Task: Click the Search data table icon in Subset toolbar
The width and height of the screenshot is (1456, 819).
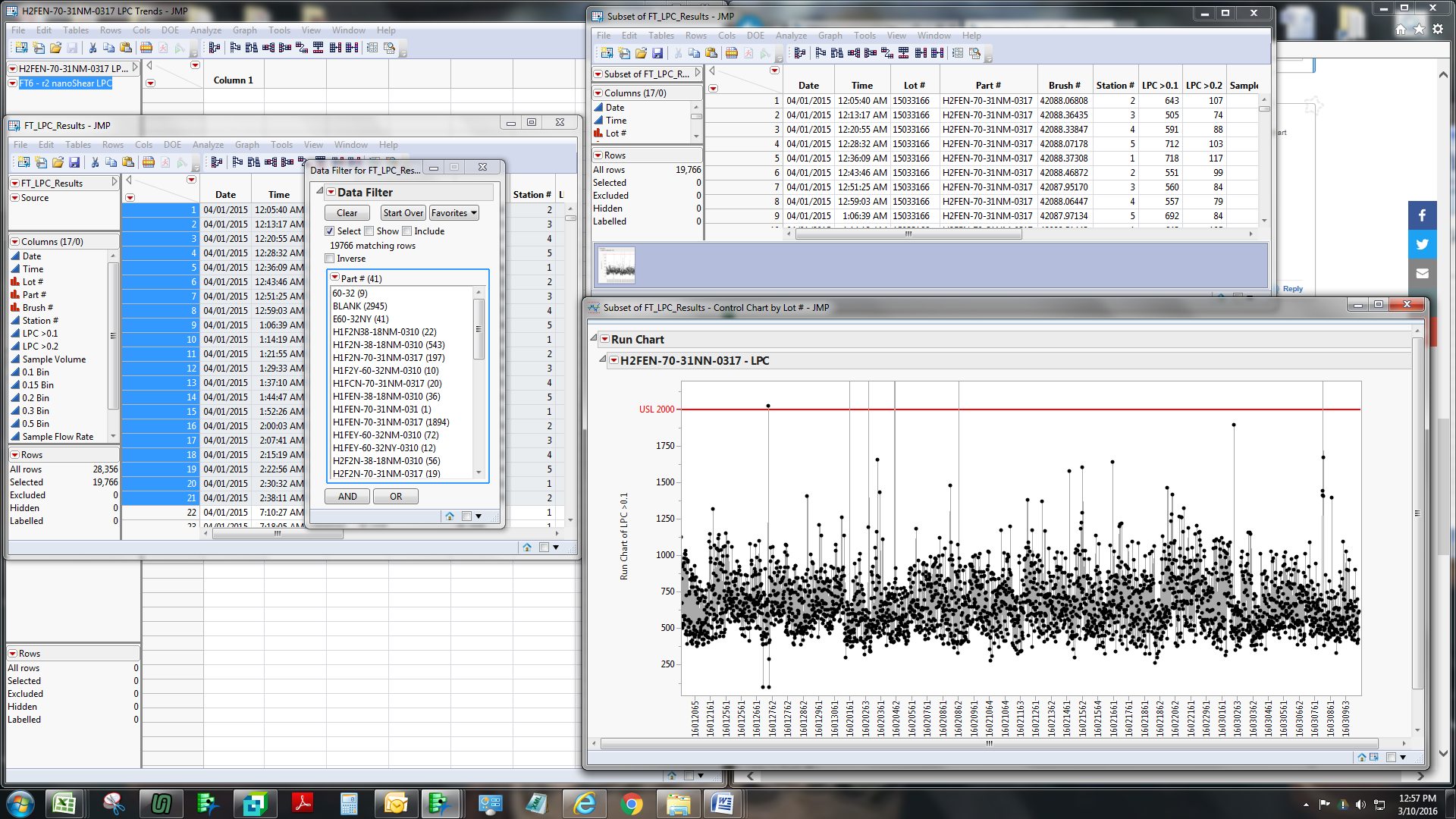Action: (x=975, y=53)
